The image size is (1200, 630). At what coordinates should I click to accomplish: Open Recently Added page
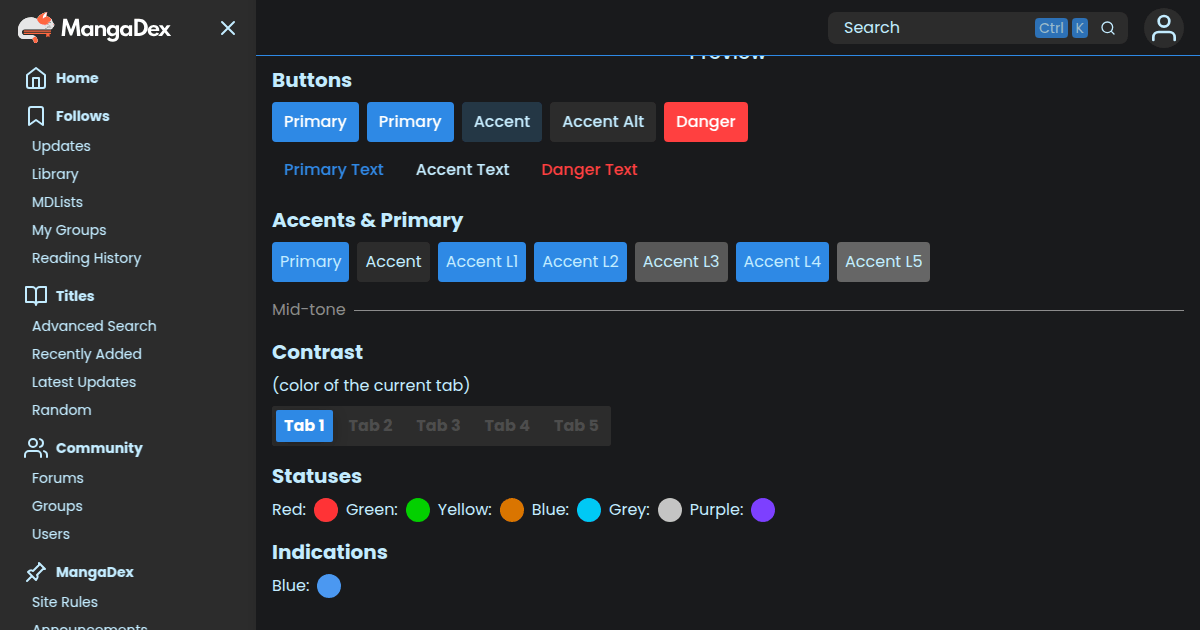click(87, 354)
